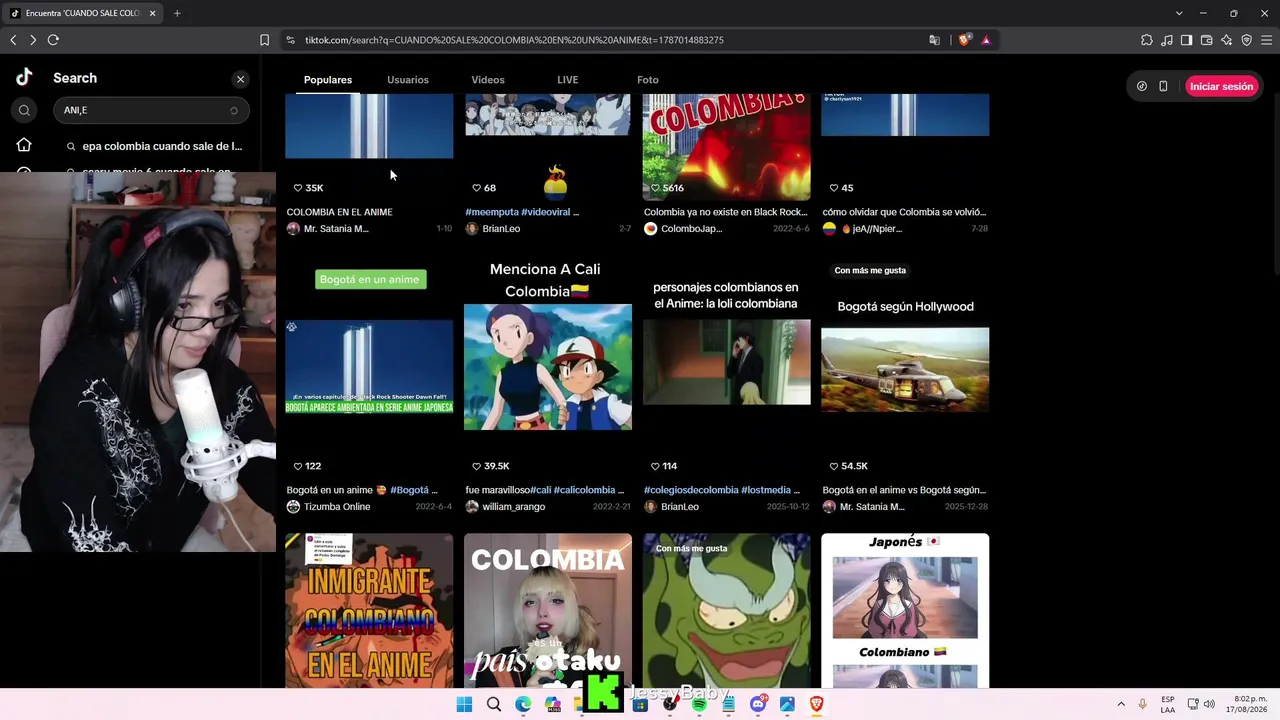
Task: Open the browser hamburger menu
Action: pyautogui.click(x=1266, y=40)
